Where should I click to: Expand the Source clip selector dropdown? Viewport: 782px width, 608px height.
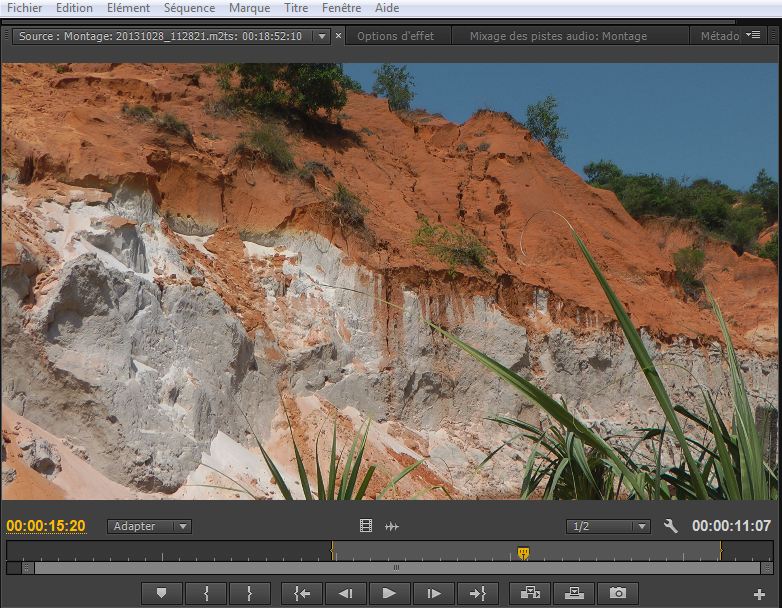tap(320, 36)
